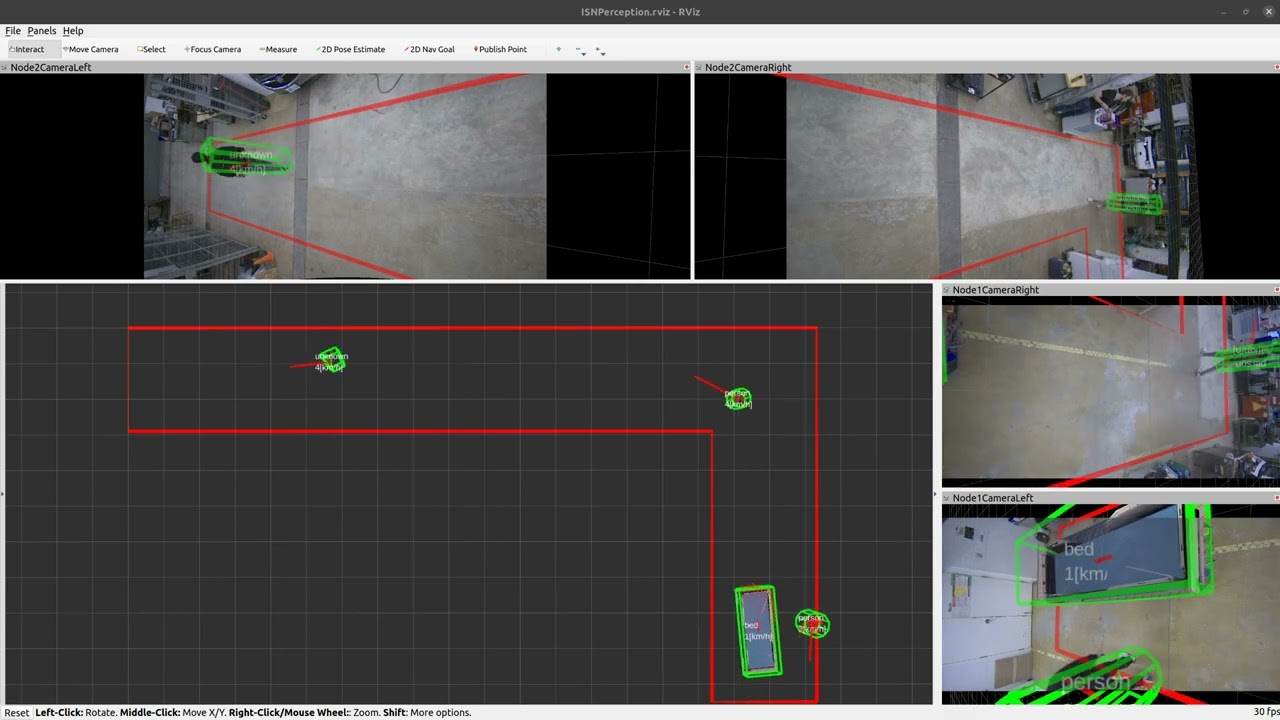Viewport: 1280px width, 720px height.
Task: Open the toolbar options dropdown
Action: pos(600,50)
